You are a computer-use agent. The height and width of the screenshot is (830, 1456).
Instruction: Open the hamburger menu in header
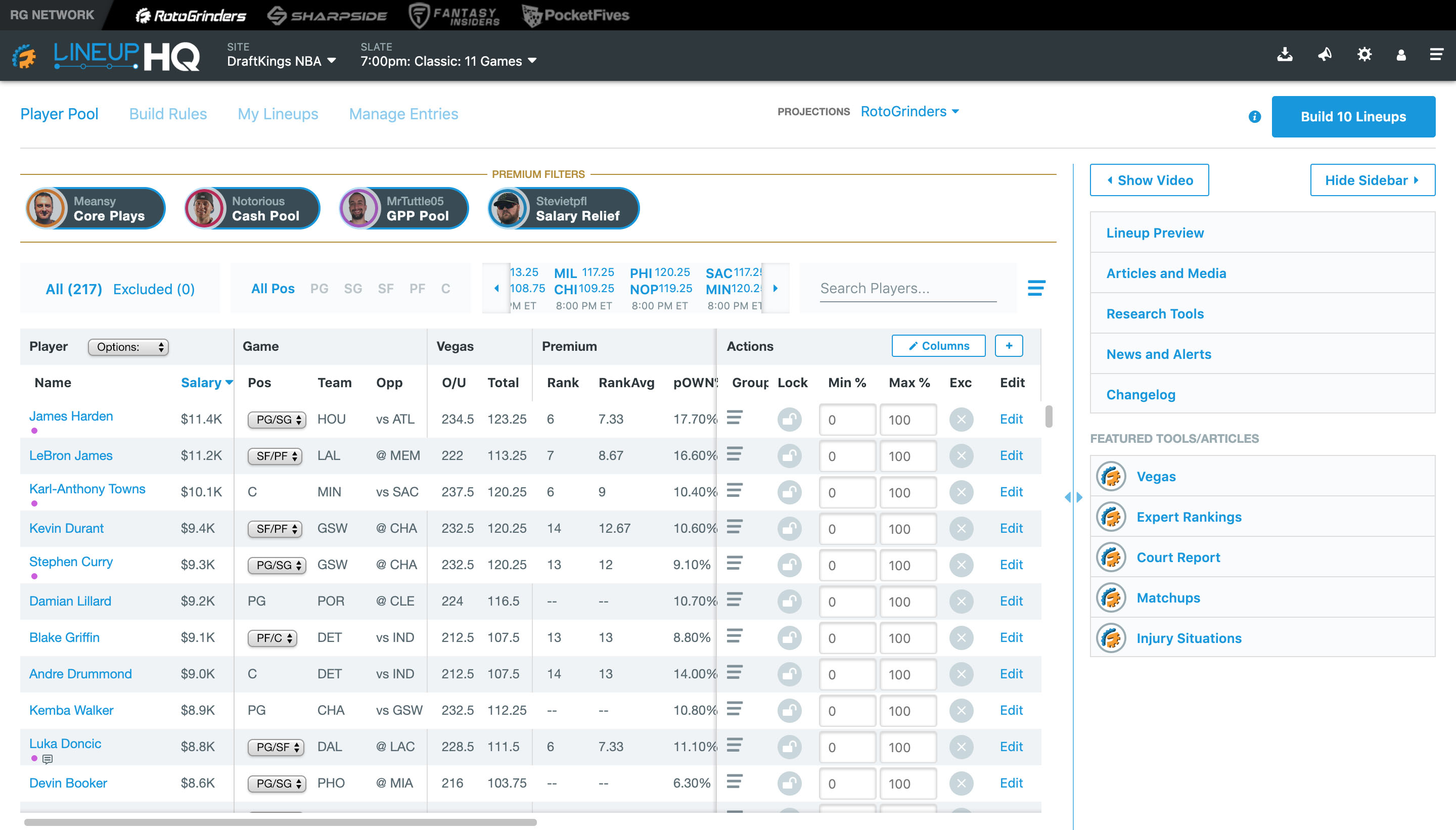(1436, 55)
